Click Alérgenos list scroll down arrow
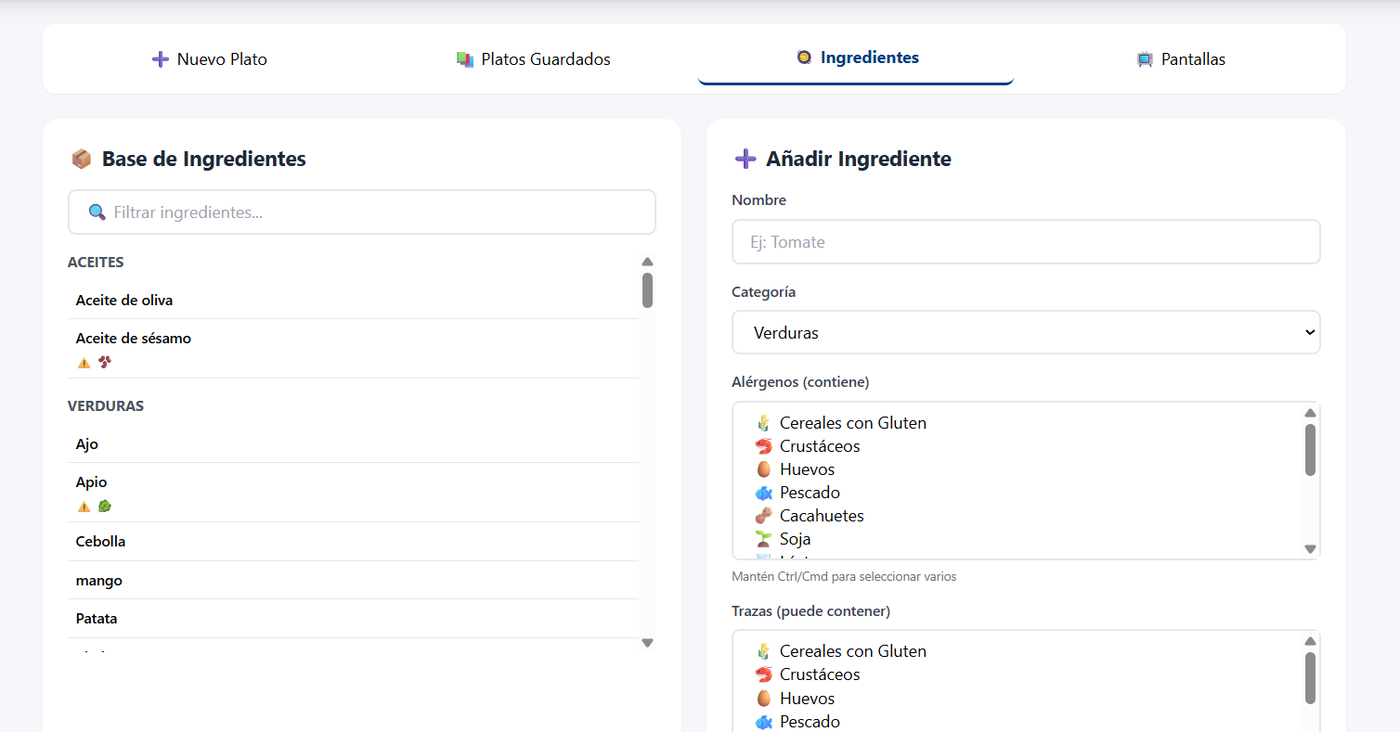The image size is (1400, 732). click(x=1310, y=549)
